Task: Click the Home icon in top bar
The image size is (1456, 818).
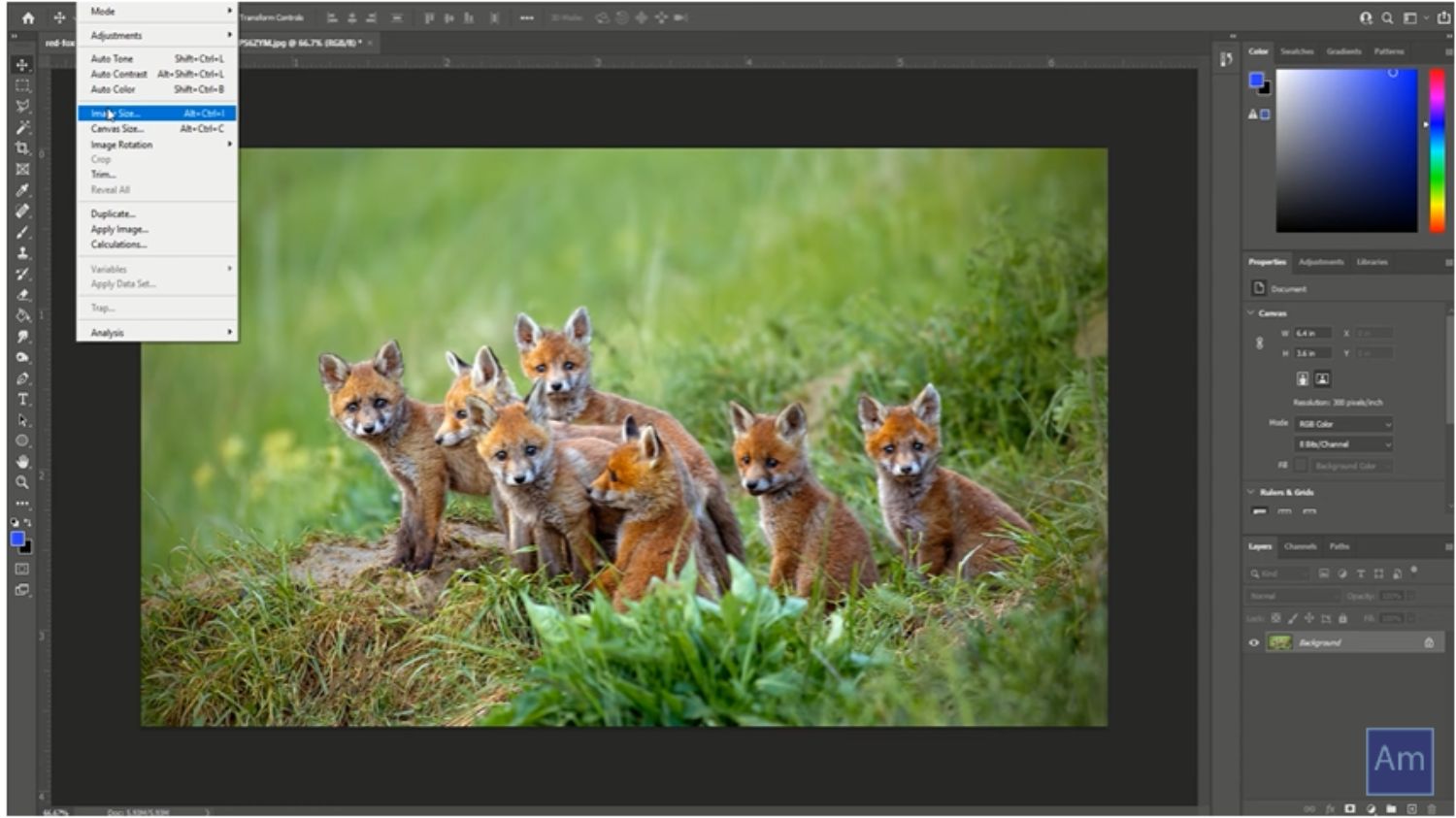Action: (28, 17)
